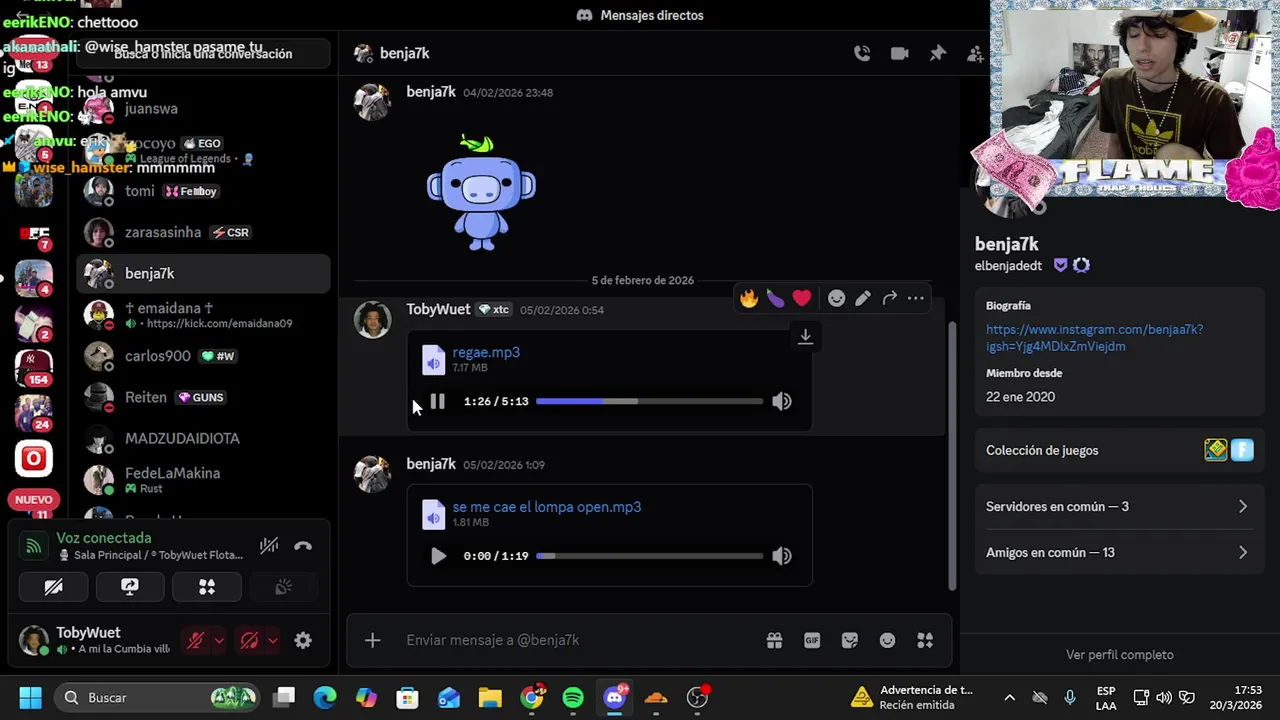Disconnect from the voice channel
1280x720 pixels.
pyautogui.click(x=303, y=546)
